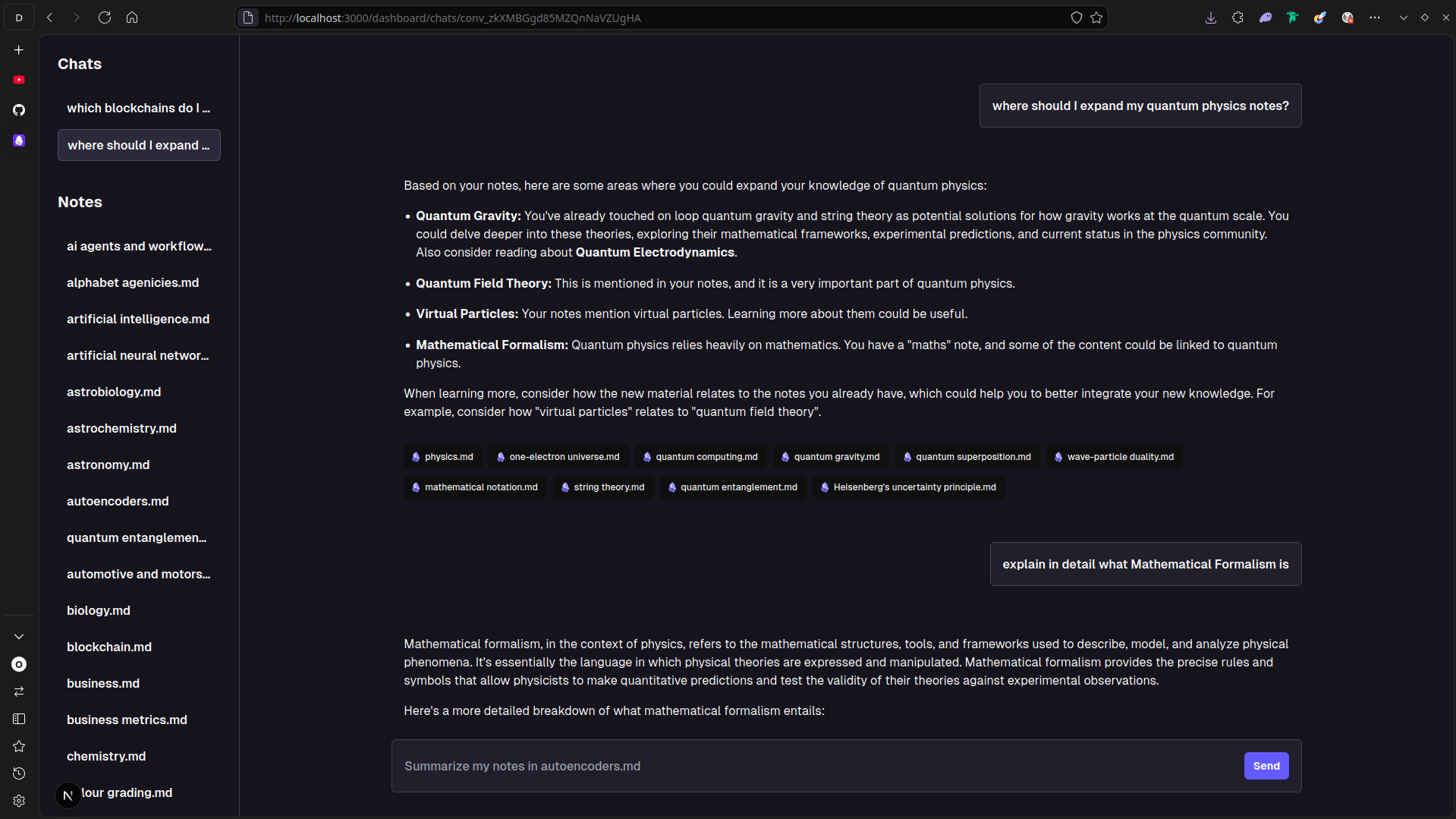
Task: Open the tab list dropdown chevron
Action: [x=1403, y=17]
